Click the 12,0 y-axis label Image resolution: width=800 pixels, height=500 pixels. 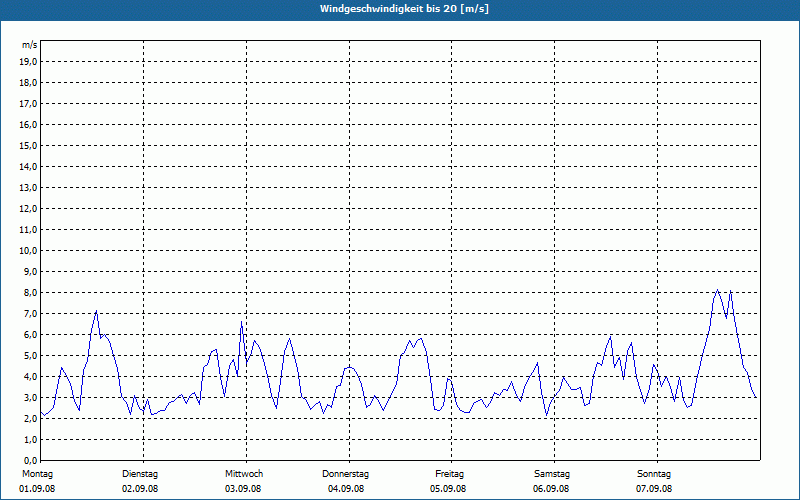point(28,209)
